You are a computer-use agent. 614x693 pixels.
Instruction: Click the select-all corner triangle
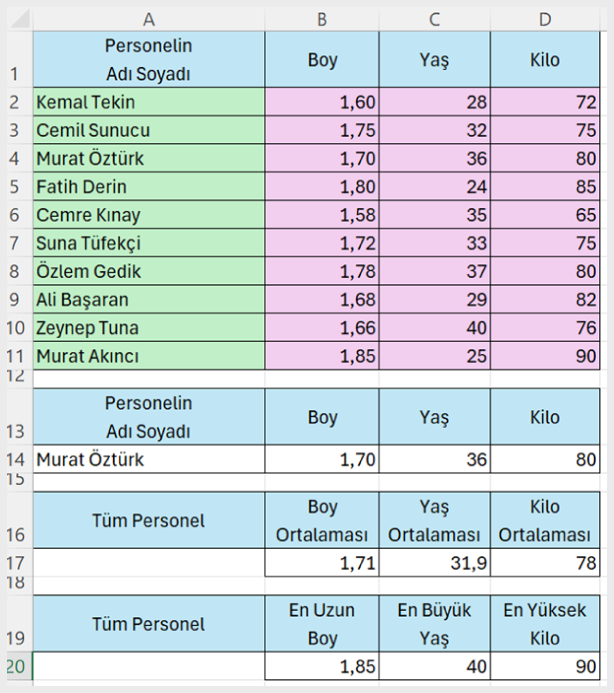[20, 19]
